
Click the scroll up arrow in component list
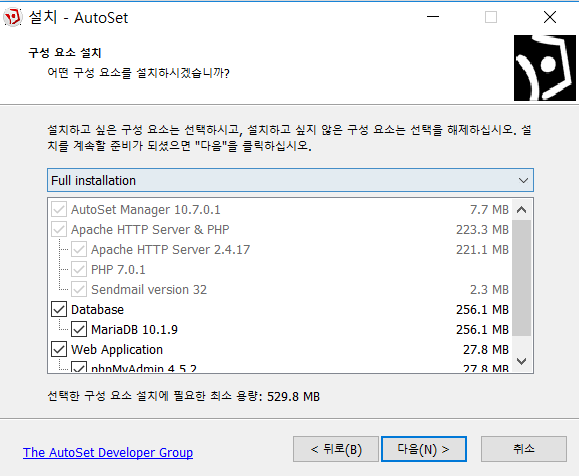pyautogui.click(x=521, y=210)
